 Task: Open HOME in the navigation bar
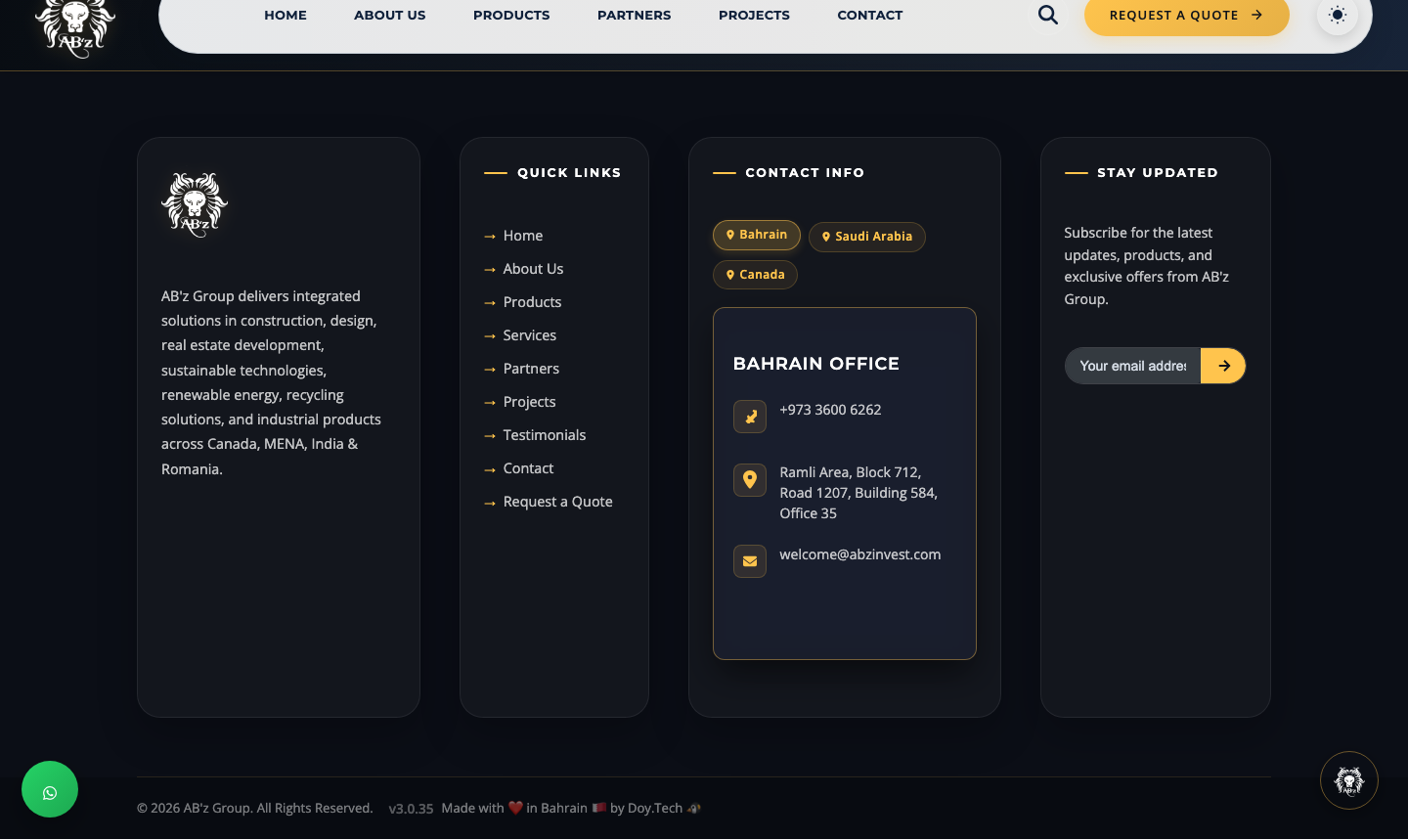286,15
